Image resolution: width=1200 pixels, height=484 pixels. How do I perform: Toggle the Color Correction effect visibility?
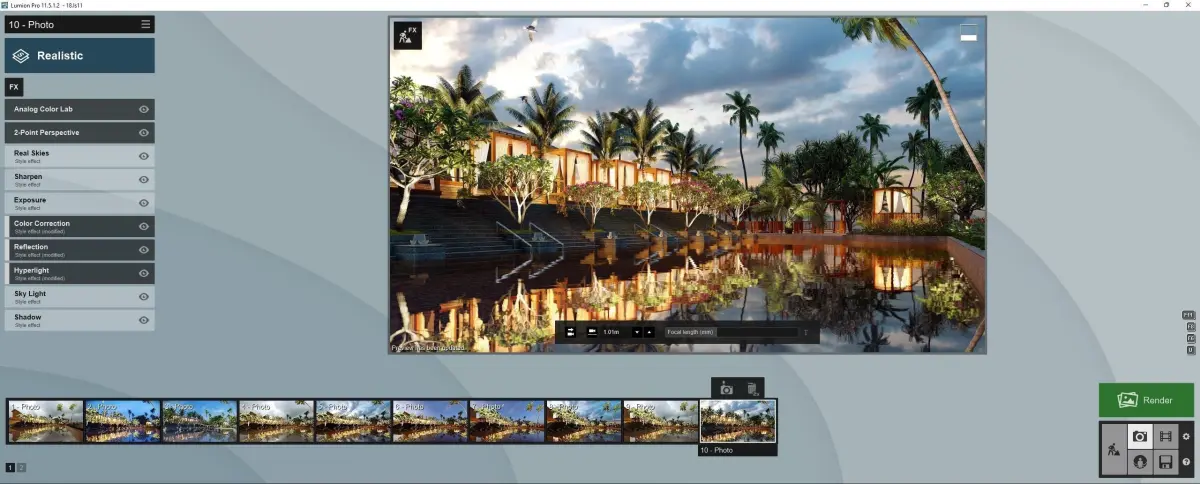click(x=144, y=227)
